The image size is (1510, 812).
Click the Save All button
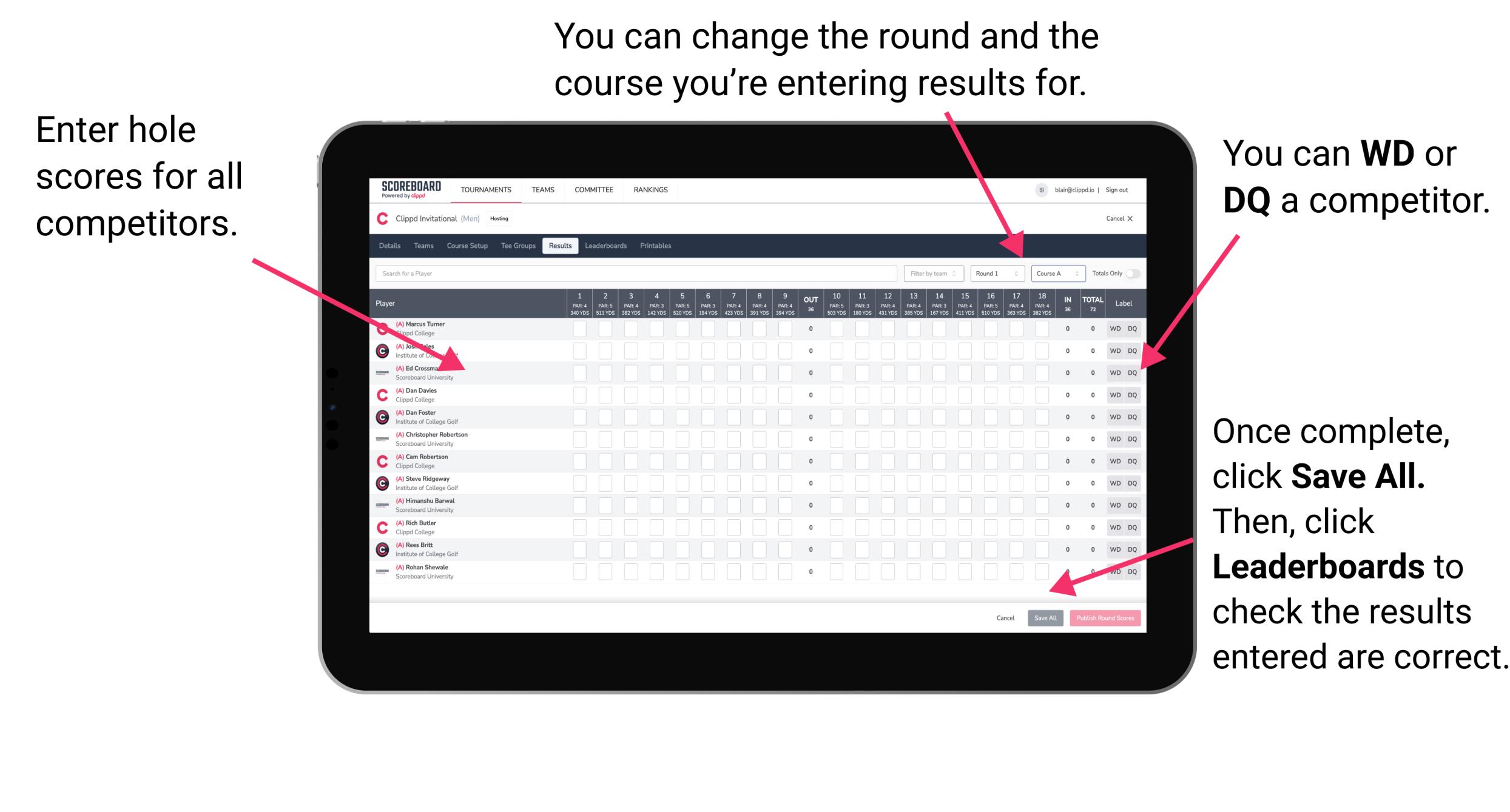pyautogui.click(x=1044, y=617)
